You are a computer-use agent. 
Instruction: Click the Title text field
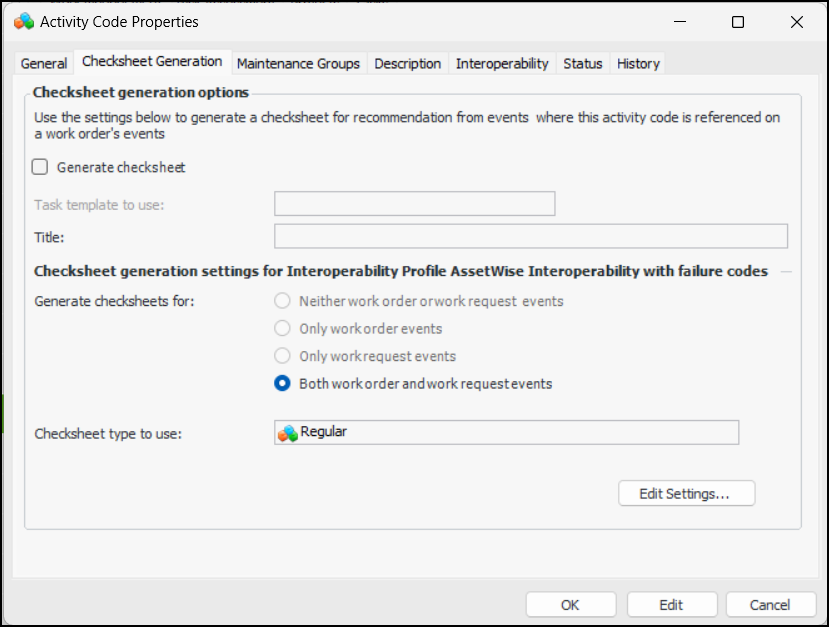(530, 236)
